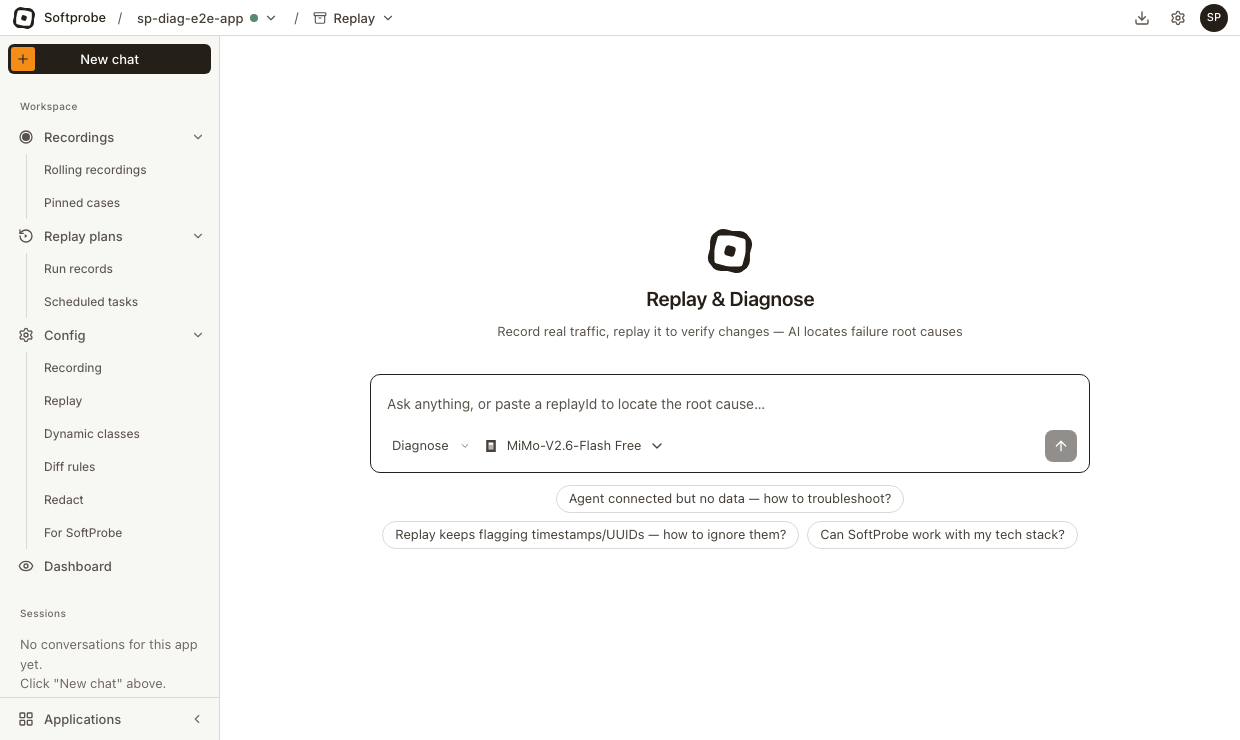The image size is (1240, 740).
Task: Click the Softprobe logo icon in header
Action: click(24, 18)
